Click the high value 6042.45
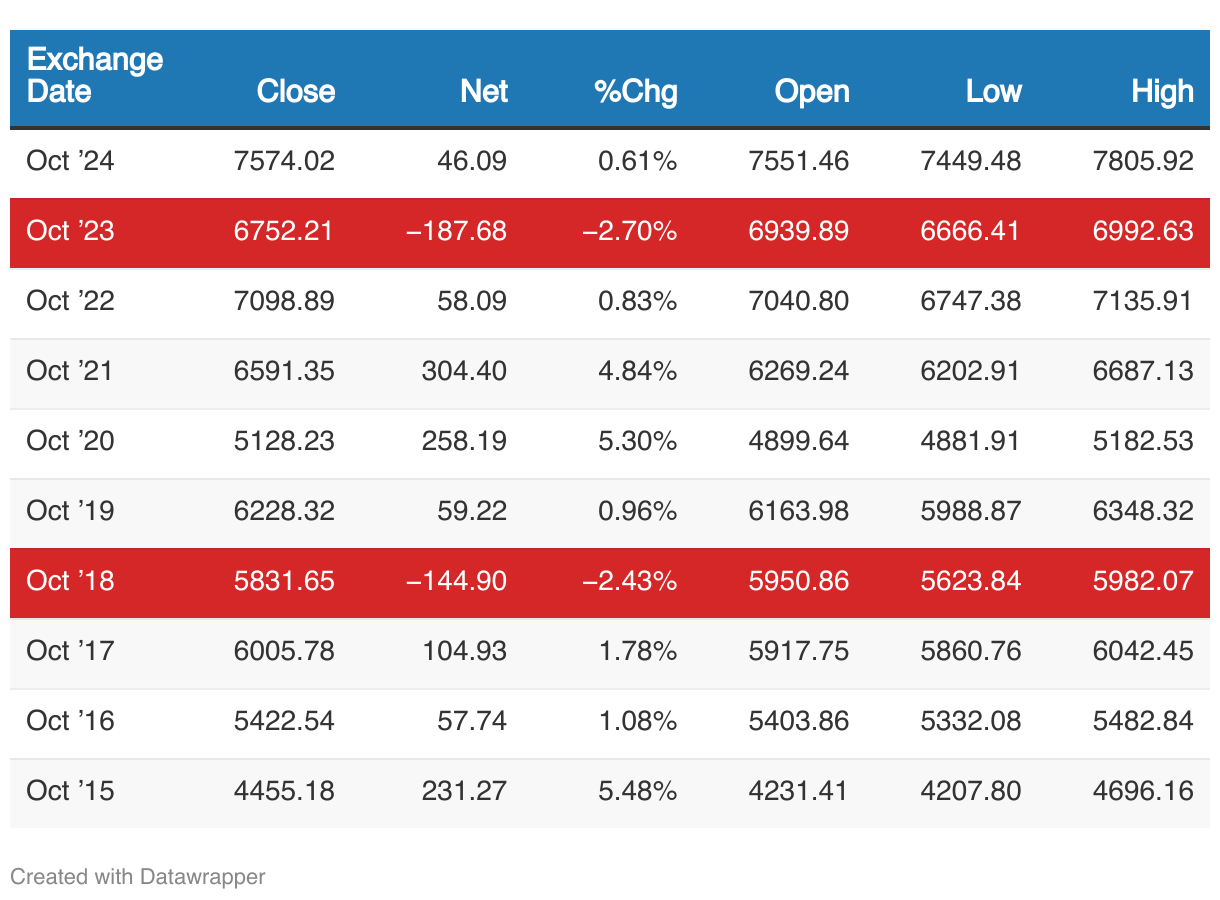Image resolution: width=1220 pixels, height=900 pixels. (x=1143, y=651)
